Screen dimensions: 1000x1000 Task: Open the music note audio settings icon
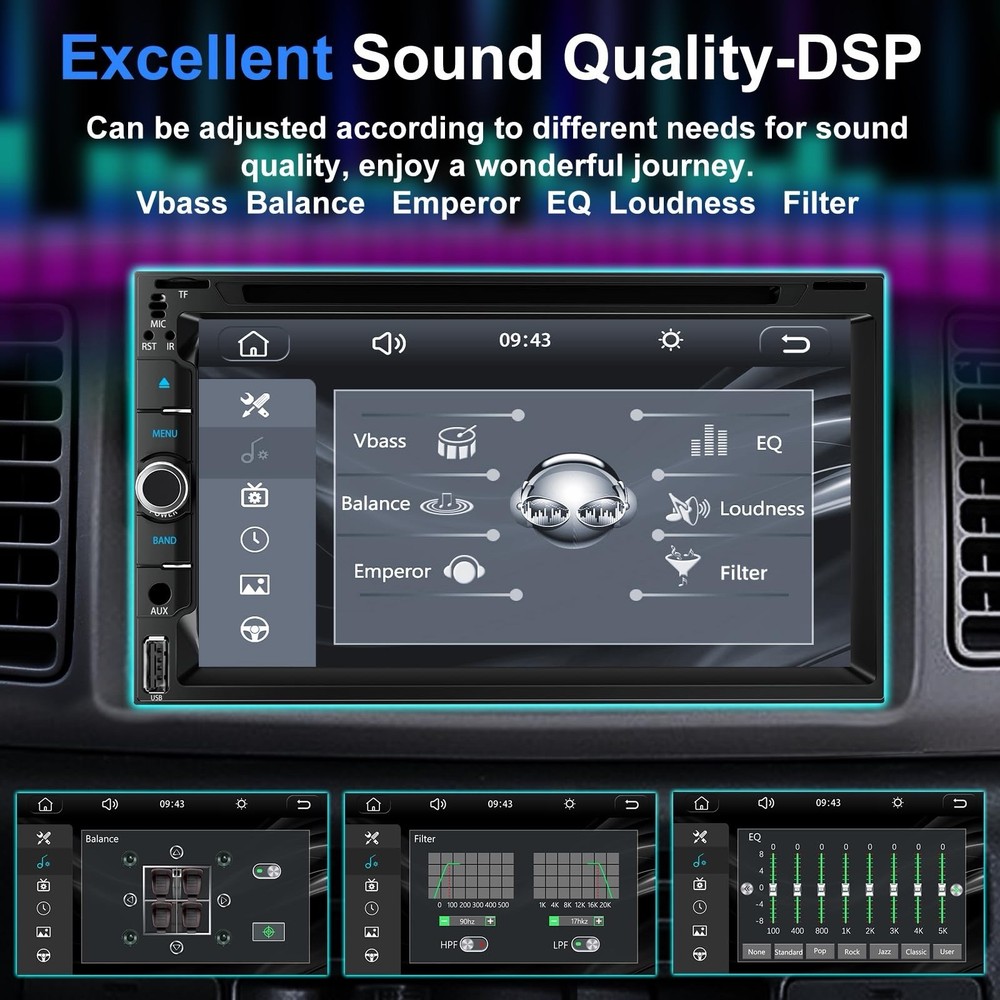click(x=255, y=452)
